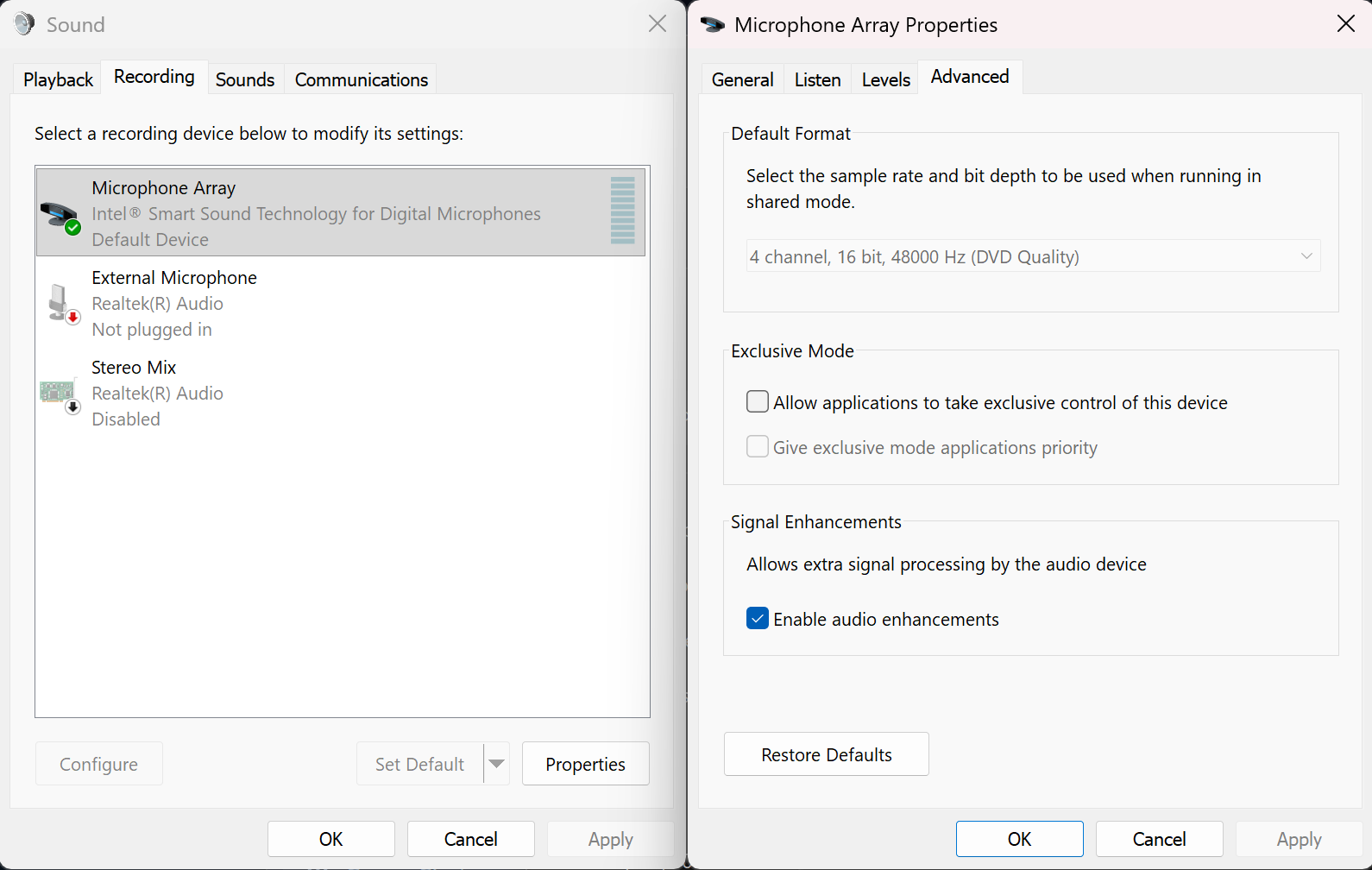Click the Stereo Mix sound card icon

coord(59,394)
